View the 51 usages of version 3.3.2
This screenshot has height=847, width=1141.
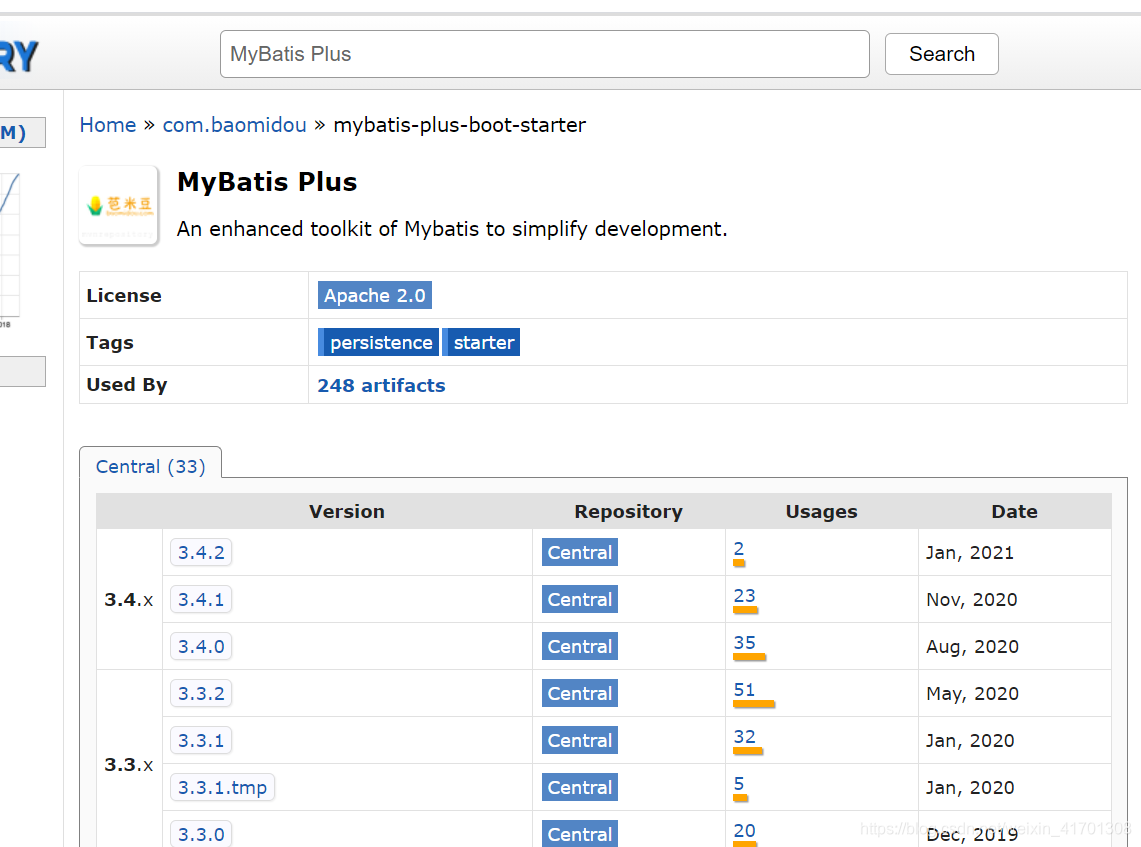click(744, 690)
